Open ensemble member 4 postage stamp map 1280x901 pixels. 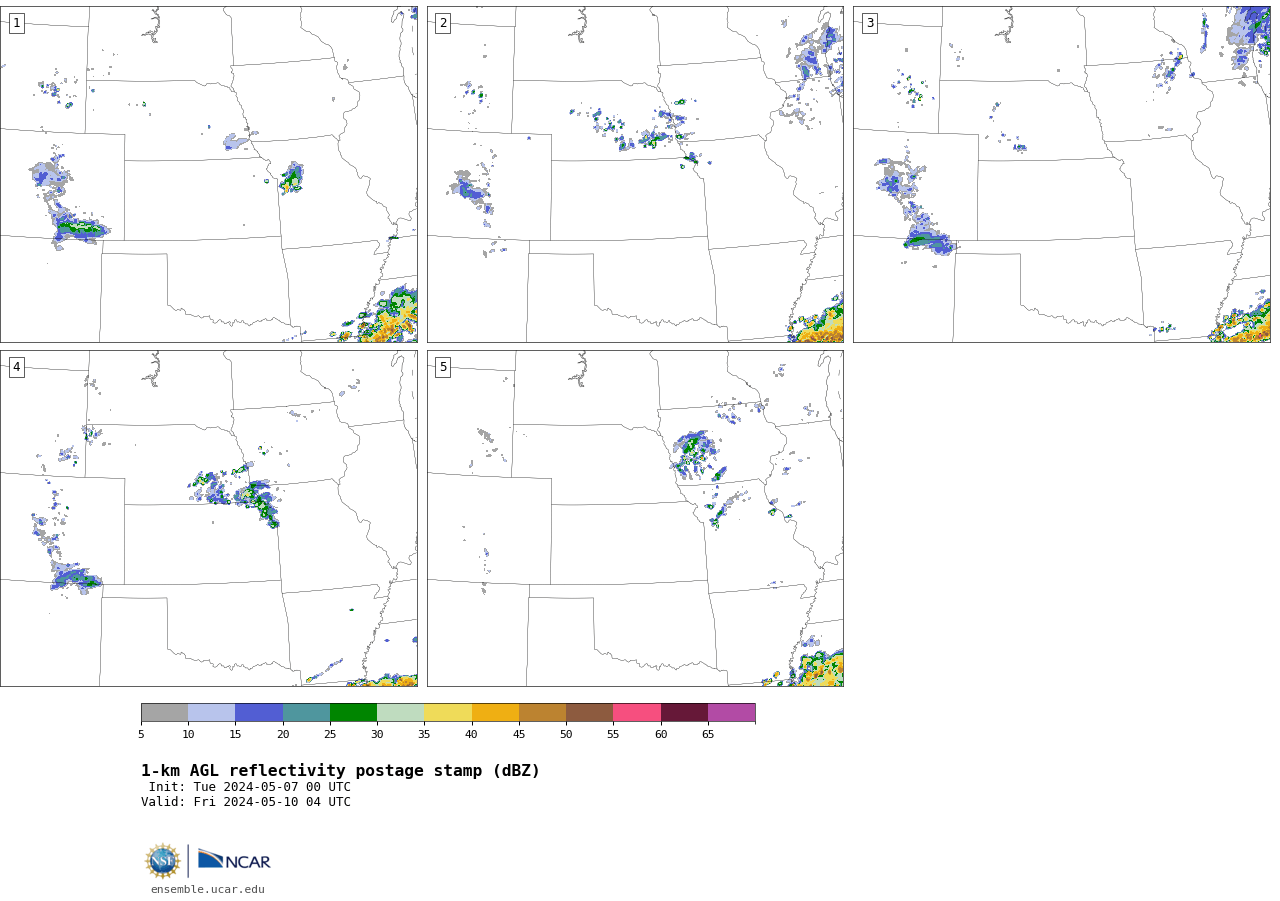click(209, 518)
